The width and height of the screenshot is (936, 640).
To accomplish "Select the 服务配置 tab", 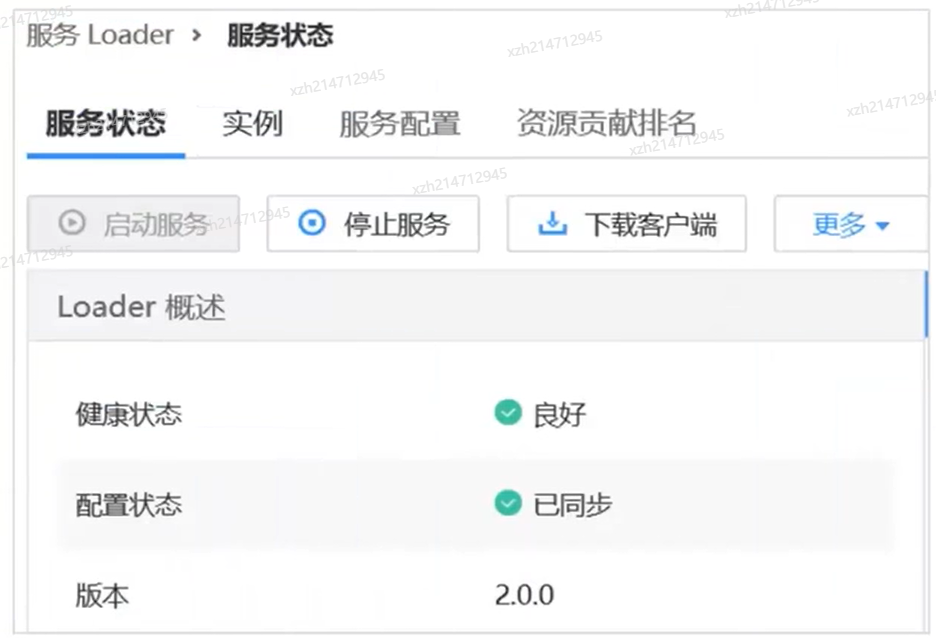I will [399, 124].
